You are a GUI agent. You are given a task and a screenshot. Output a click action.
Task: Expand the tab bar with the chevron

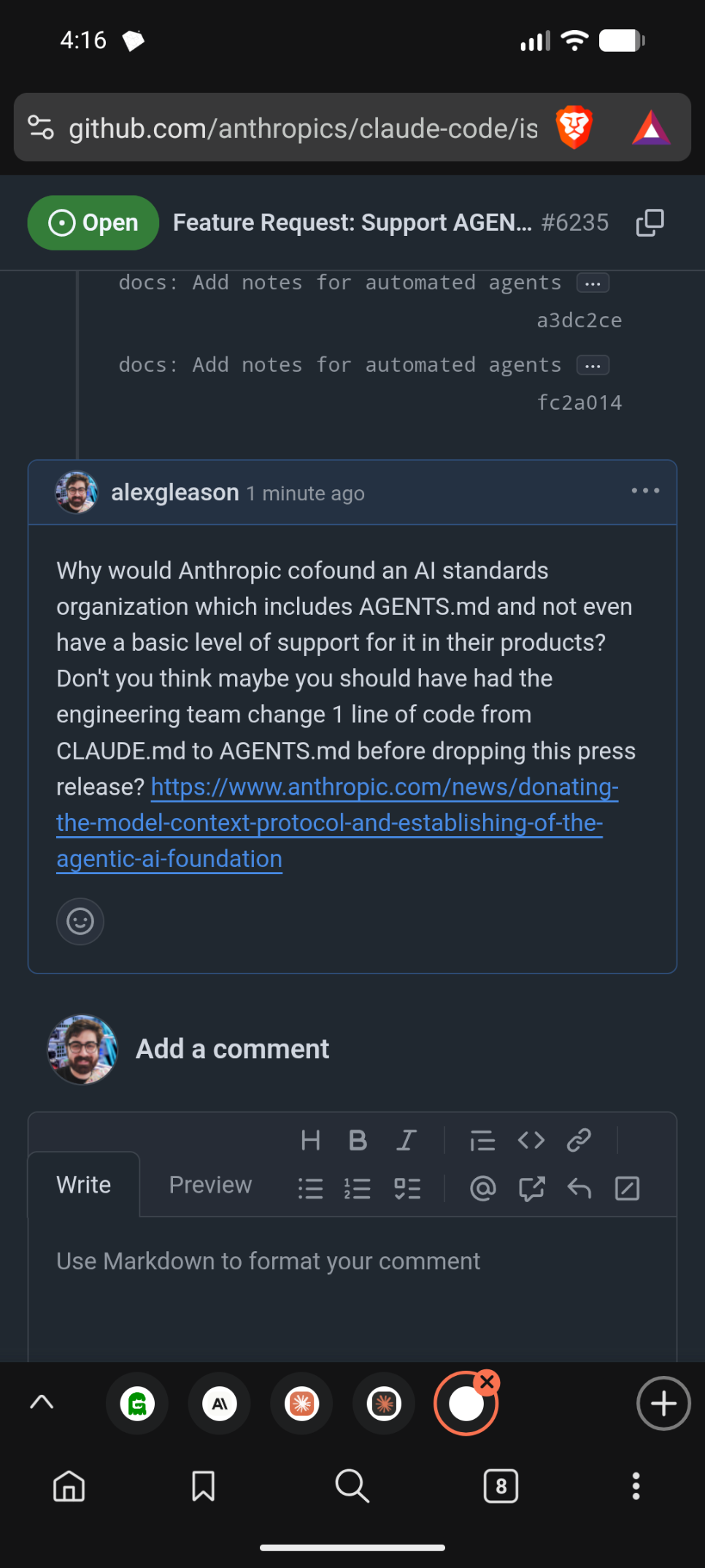point(42,1402)
